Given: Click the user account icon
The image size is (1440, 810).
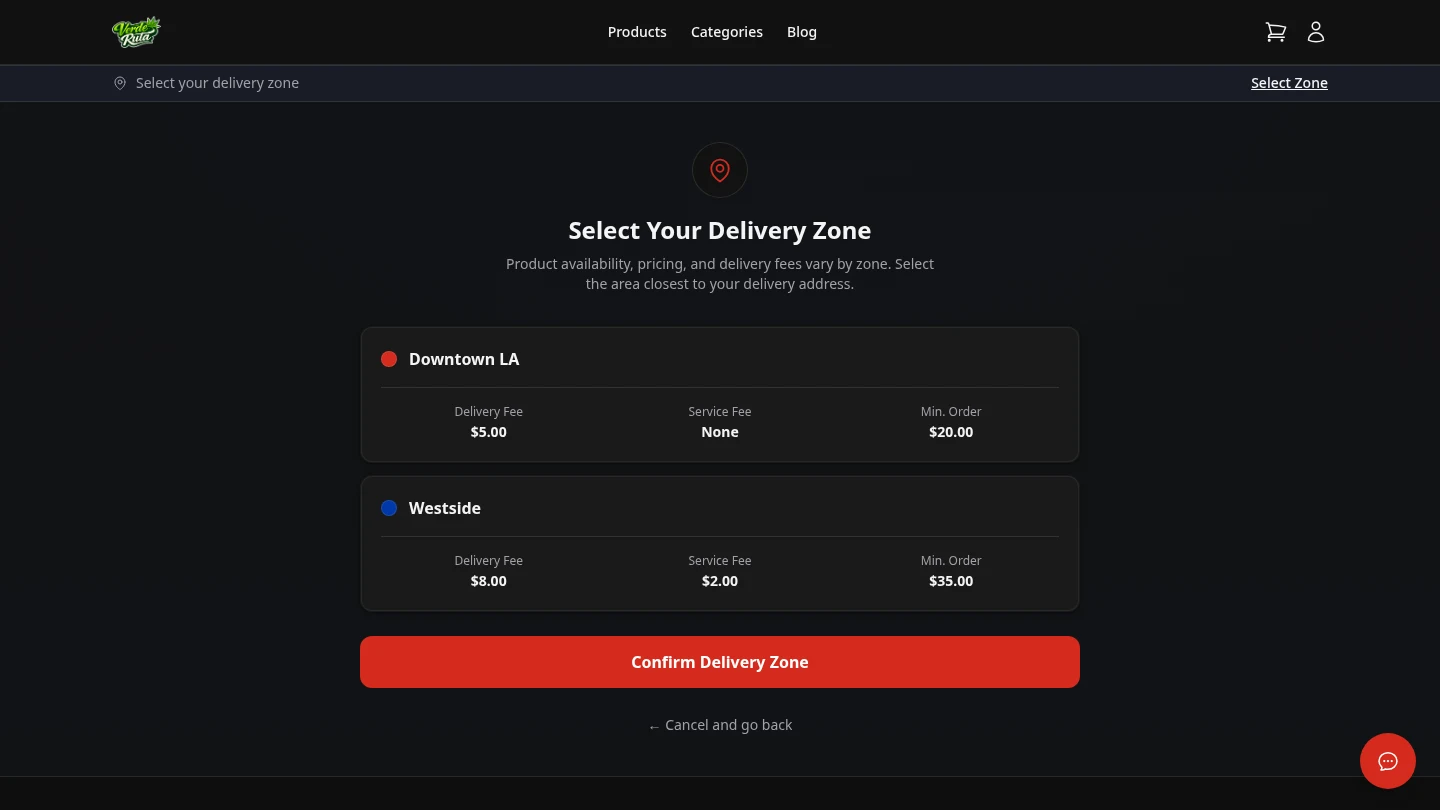Looking at the screenshot, I should point(1315,31).
